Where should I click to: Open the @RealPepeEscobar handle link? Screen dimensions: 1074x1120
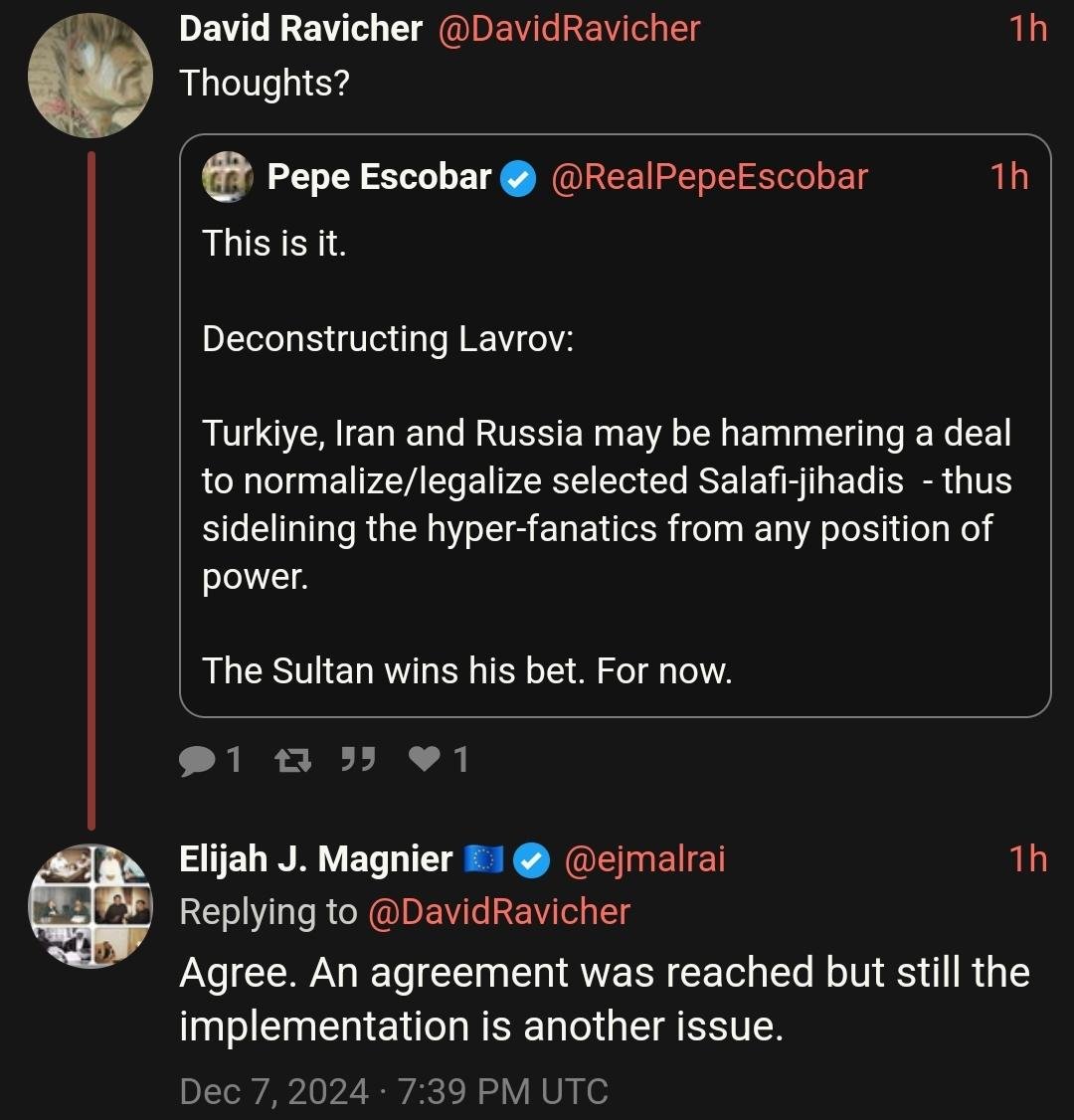click(x=708, y=178)
